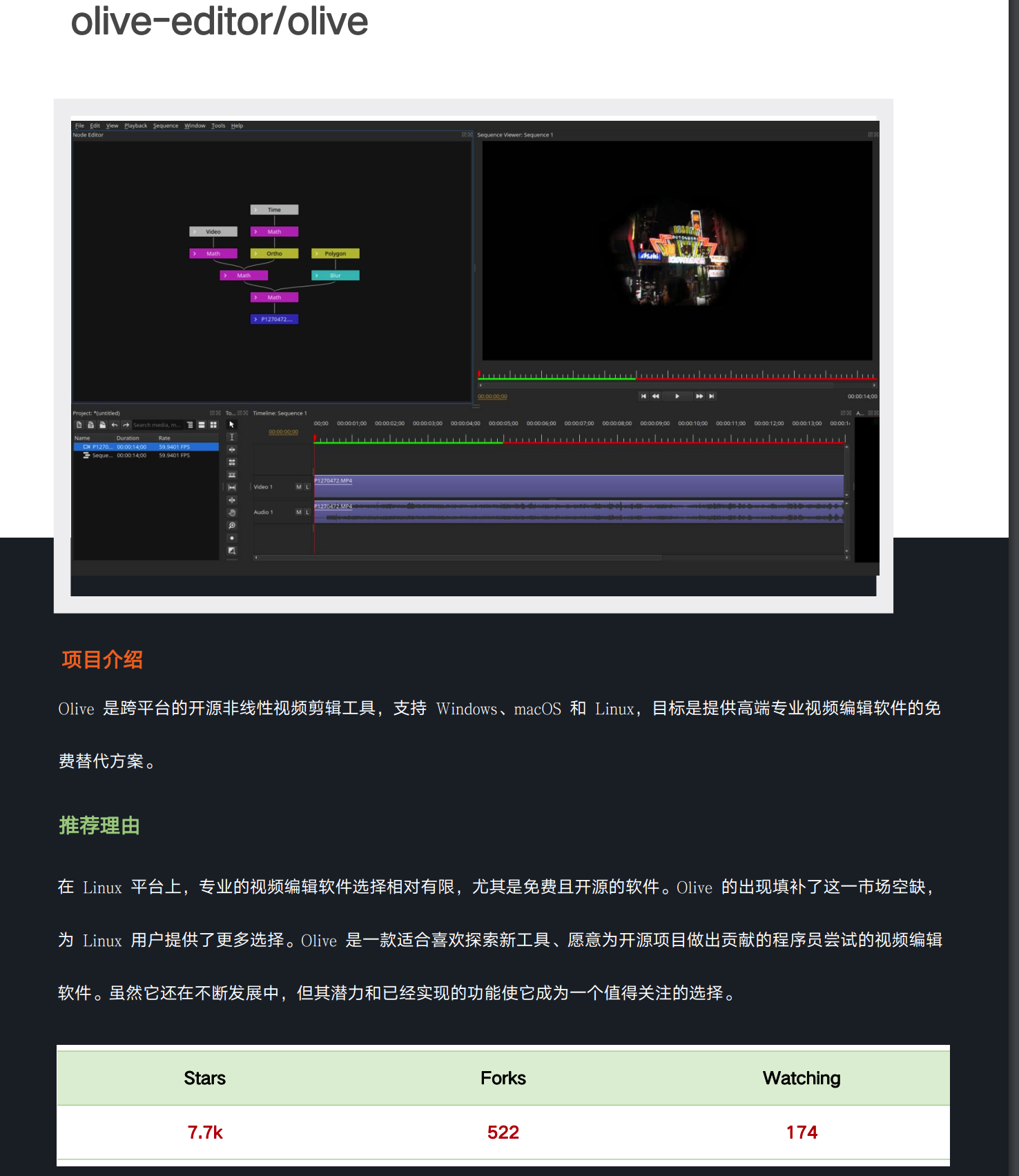The width and height of the screenshot is (1019, 1176).
Task: Select the Record tool dot icon
Action: [x=232, y=538]
